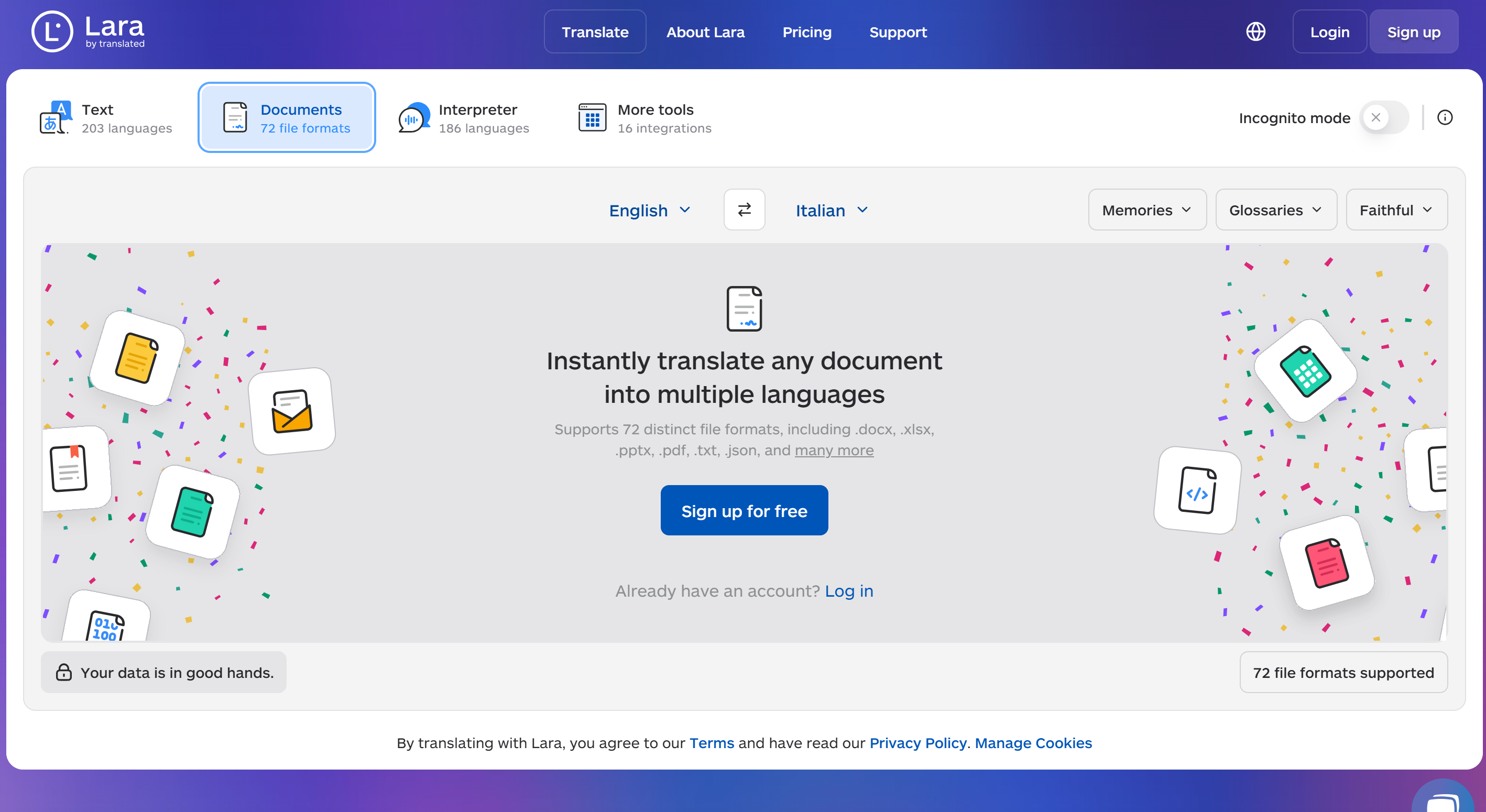Expand the Glossaries dropdown

(x=1276, y=210)
